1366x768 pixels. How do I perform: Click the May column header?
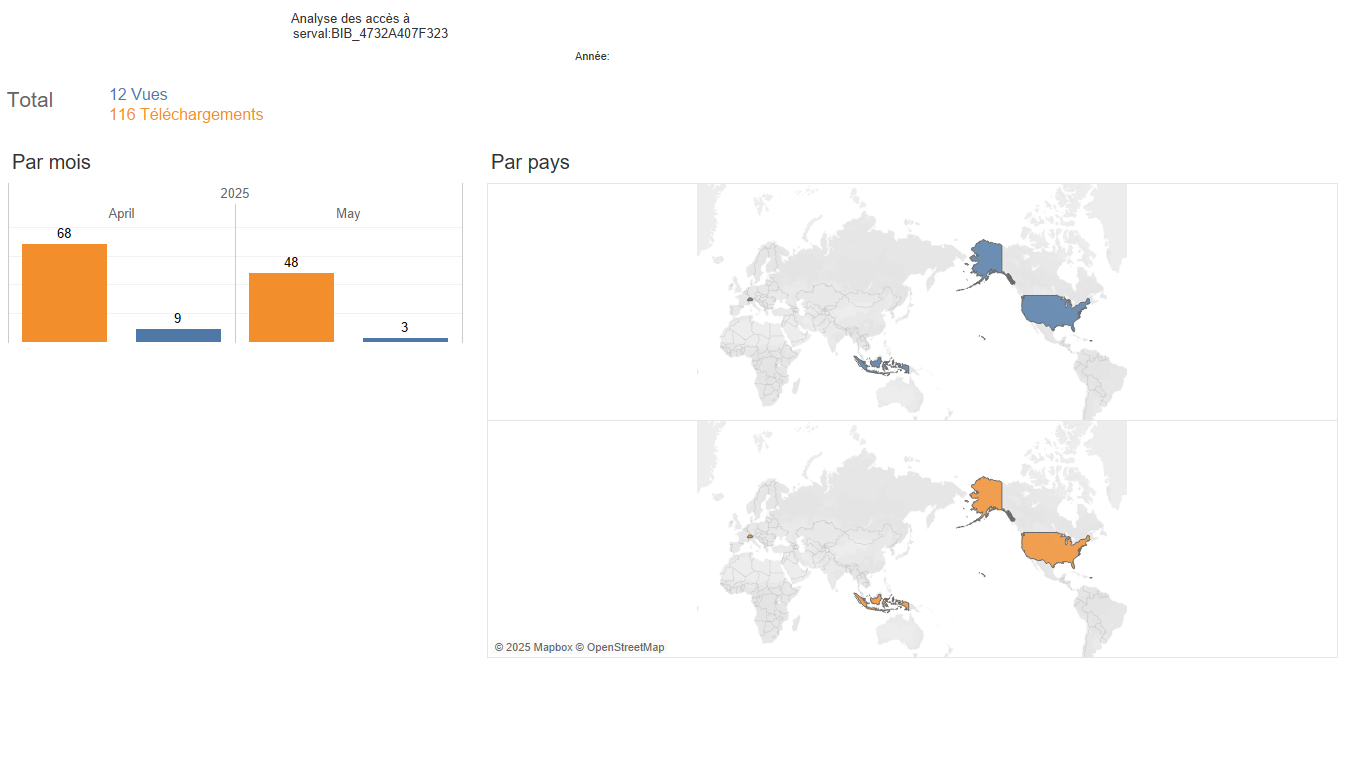click(x=348, y=214)
